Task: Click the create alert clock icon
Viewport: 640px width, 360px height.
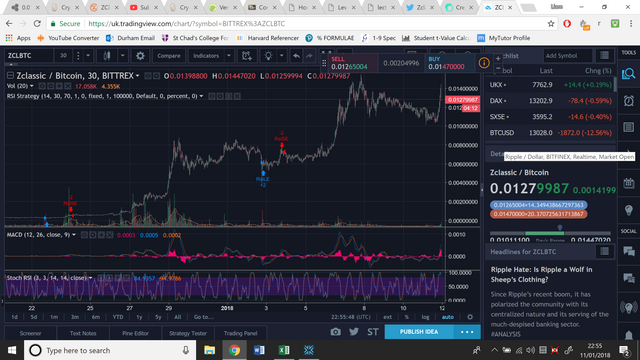Action: 247,56
